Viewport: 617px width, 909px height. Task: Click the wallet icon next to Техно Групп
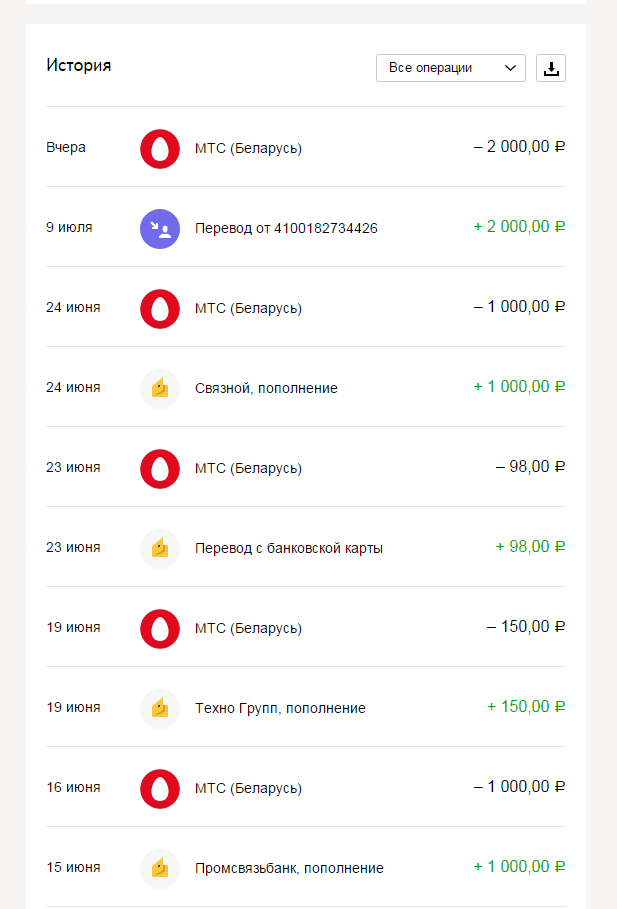tap(160, 708)
